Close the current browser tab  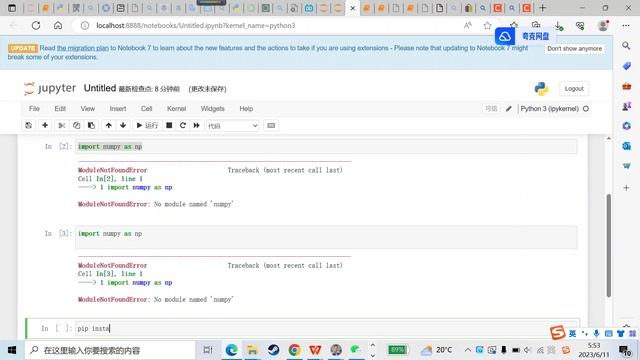353,8
